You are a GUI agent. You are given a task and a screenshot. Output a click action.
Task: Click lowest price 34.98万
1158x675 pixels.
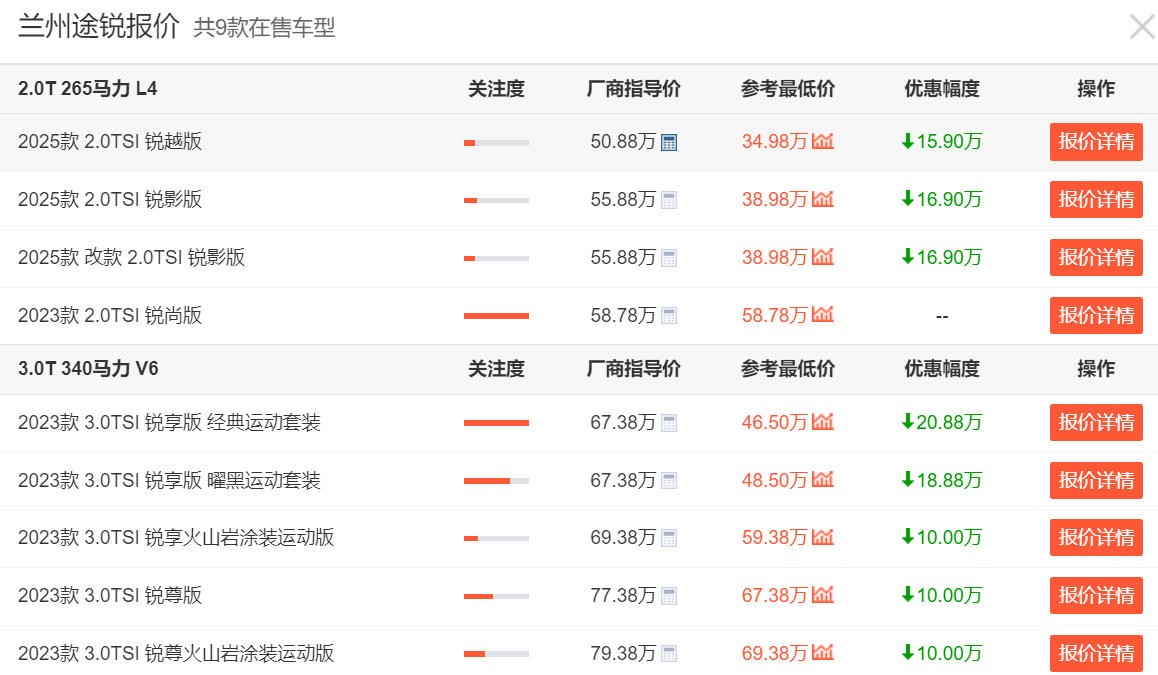(x=774, y=141)
